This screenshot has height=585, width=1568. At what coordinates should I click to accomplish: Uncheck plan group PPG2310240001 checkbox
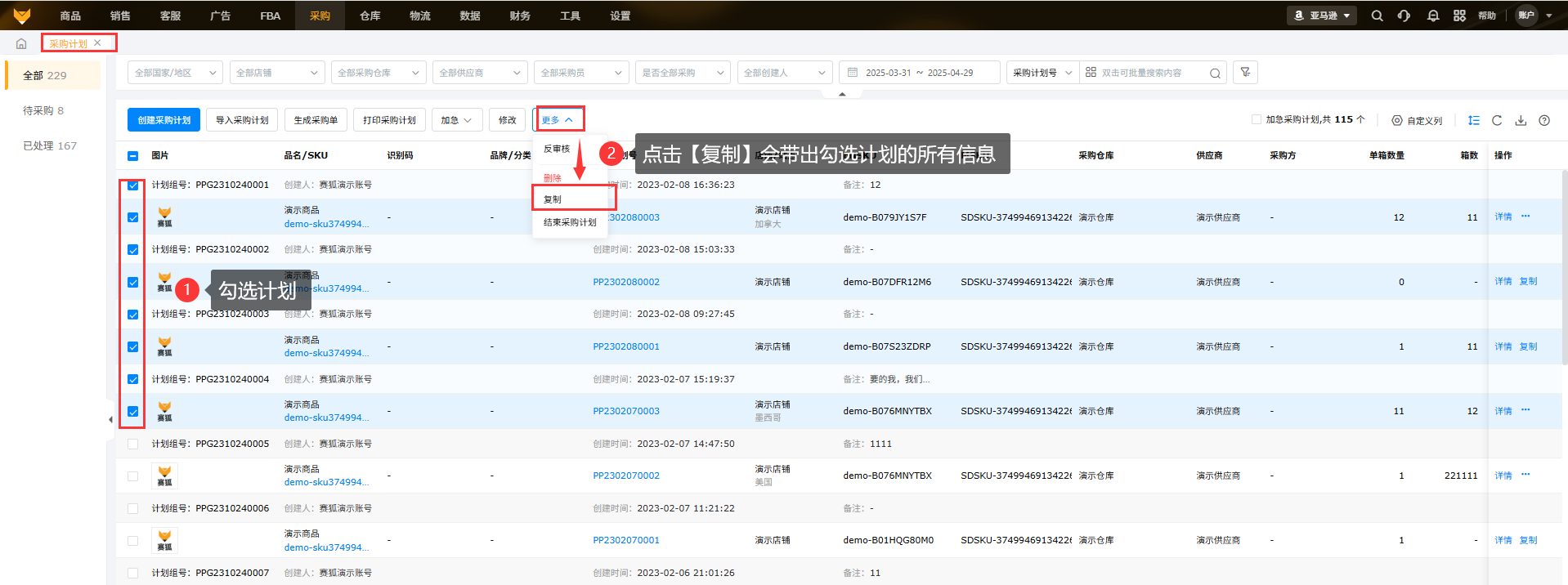pyautogui.click(x=133, y=185)
